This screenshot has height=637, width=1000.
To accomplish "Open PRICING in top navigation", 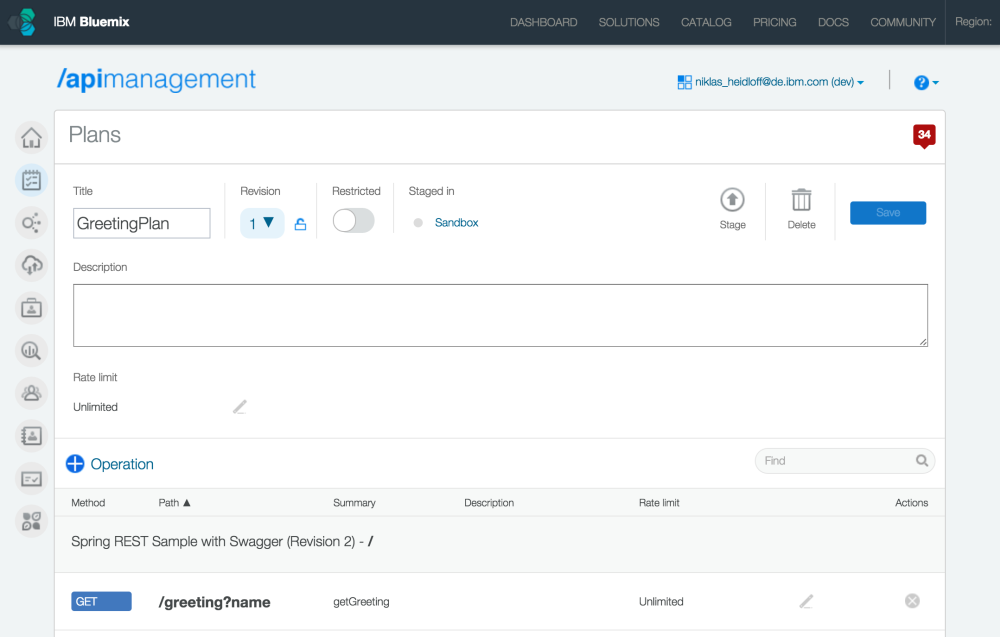I will coord(774,22).
